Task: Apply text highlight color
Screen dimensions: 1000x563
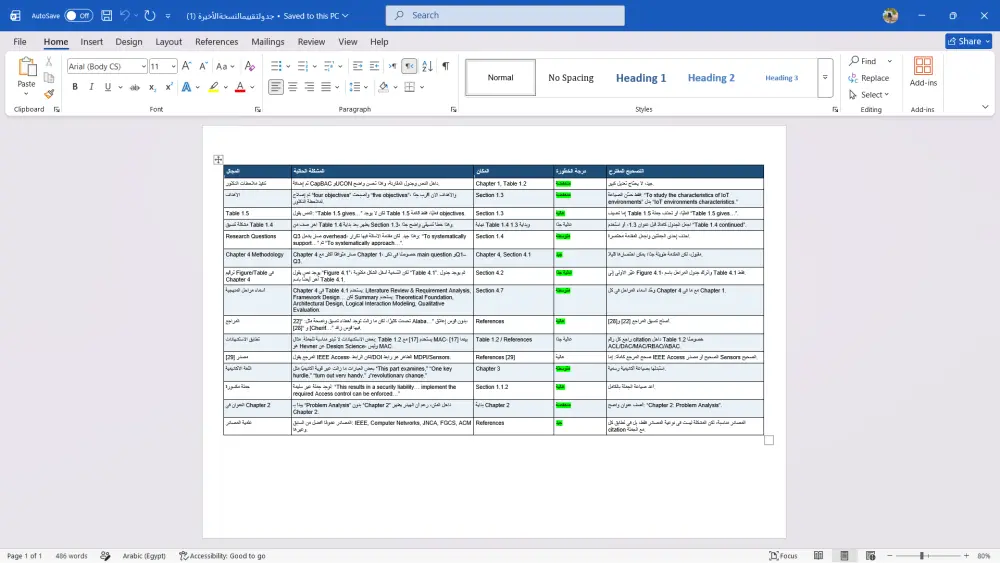Action: coord(214,87)
